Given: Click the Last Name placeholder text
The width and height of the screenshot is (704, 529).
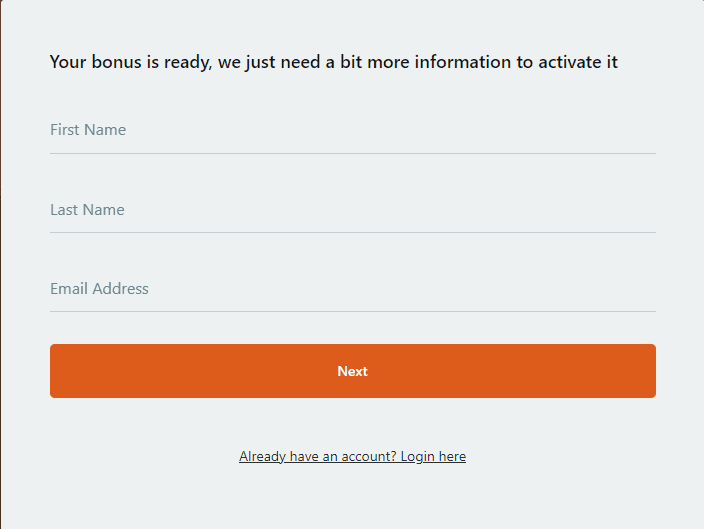Looking at the screenshot, I should (x=87, y=210).
